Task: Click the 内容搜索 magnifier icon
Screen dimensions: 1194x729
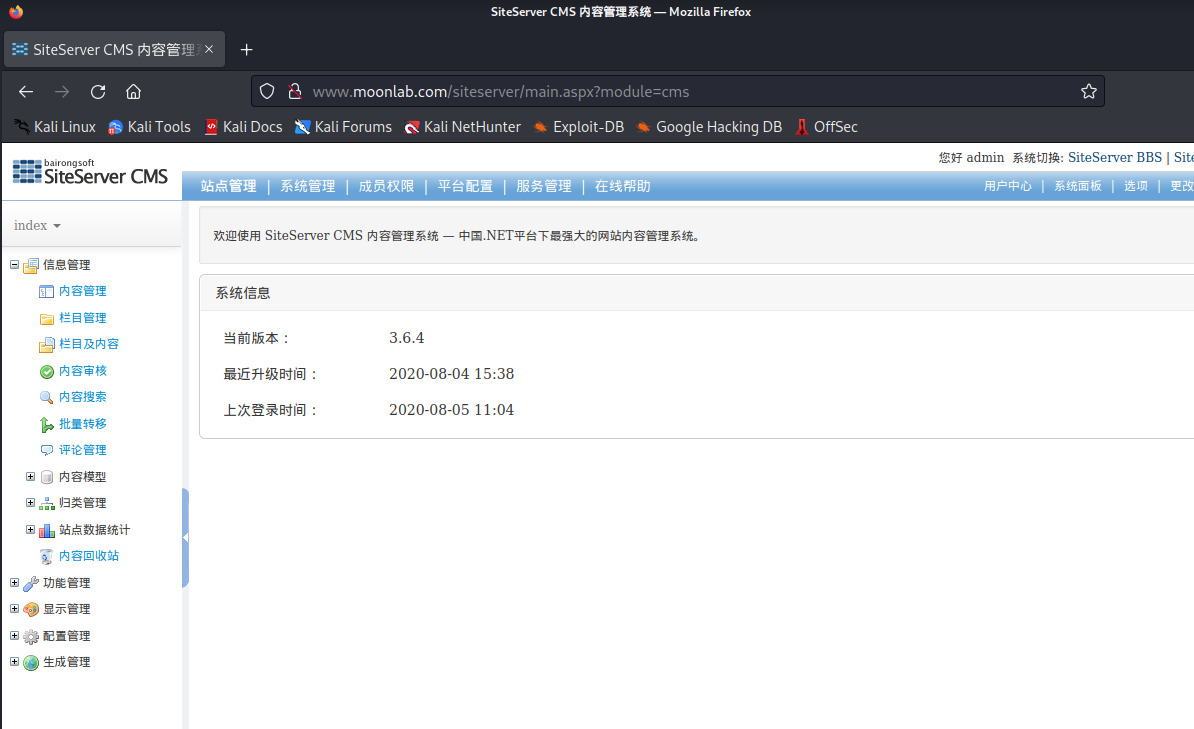Action: [x=46, y=398]
